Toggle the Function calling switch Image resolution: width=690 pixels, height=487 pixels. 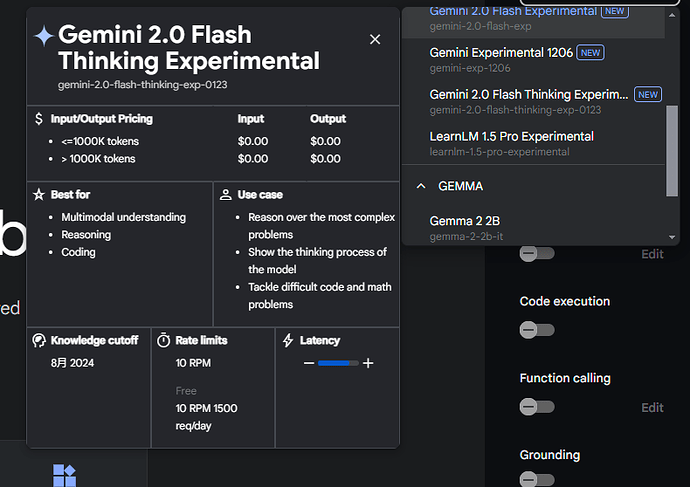point(537,406)
